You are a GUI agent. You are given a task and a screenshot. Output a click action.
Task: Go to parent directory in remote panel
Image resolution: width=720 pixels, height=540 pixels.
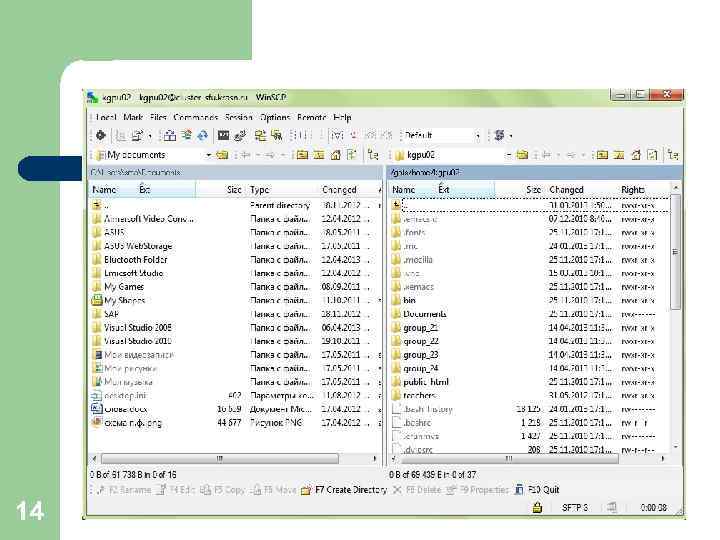click(602, 155)
